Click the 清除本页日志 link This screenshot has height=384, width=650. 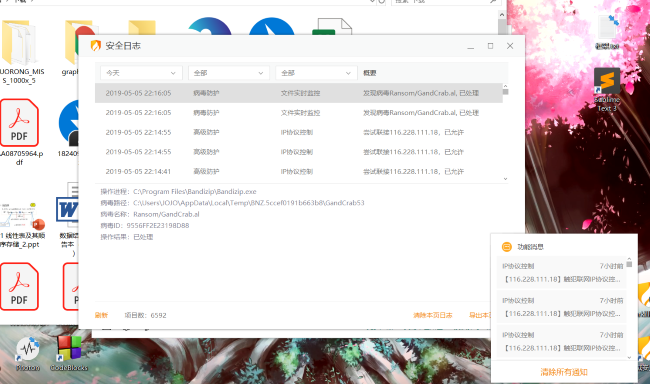coord(432,315)
